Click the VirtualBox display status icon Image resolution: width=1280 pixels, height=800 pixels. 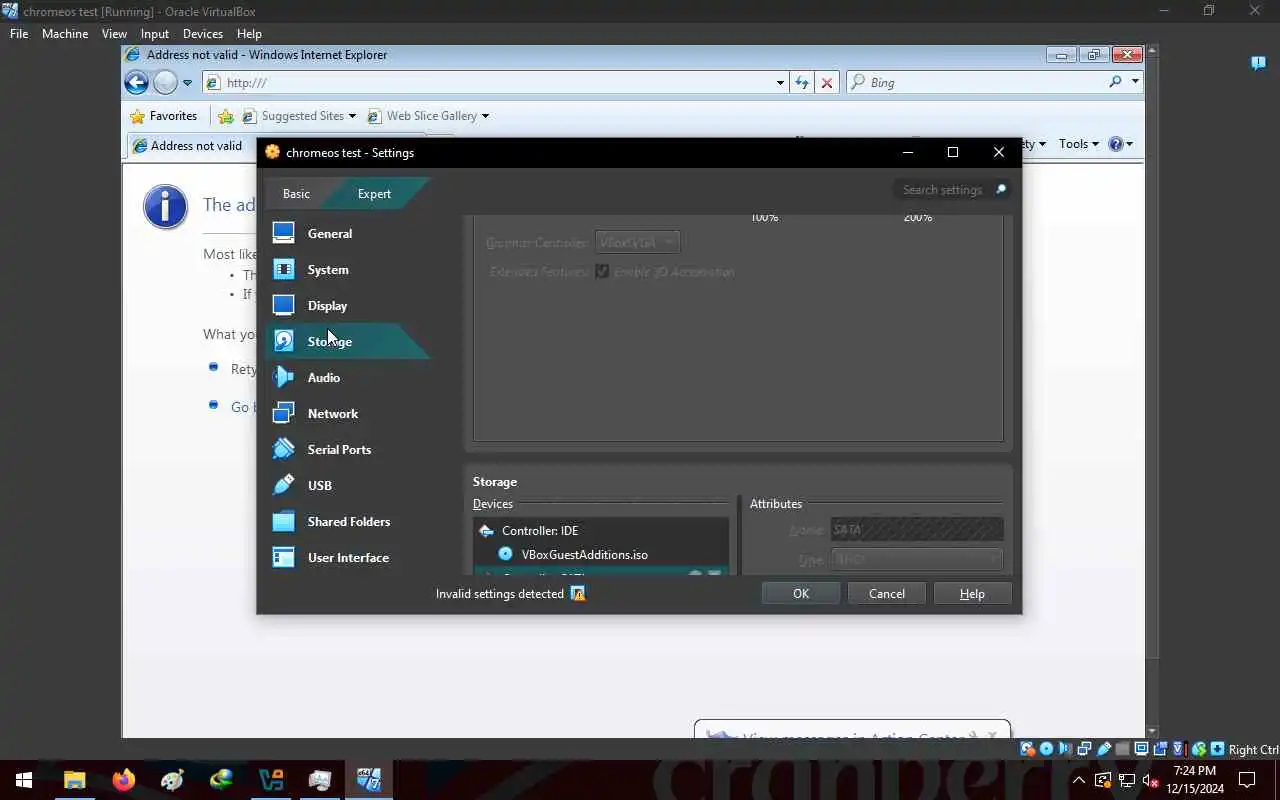(1141, 749)
